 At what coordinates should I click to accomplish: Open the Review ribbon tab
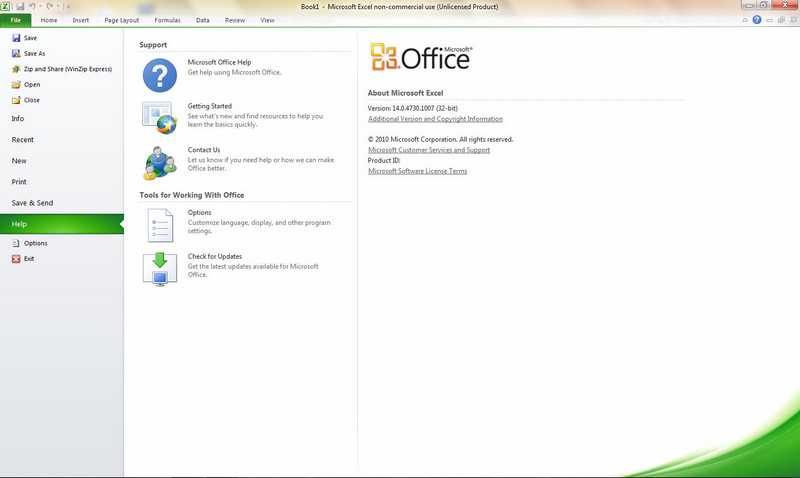[235, 20]
